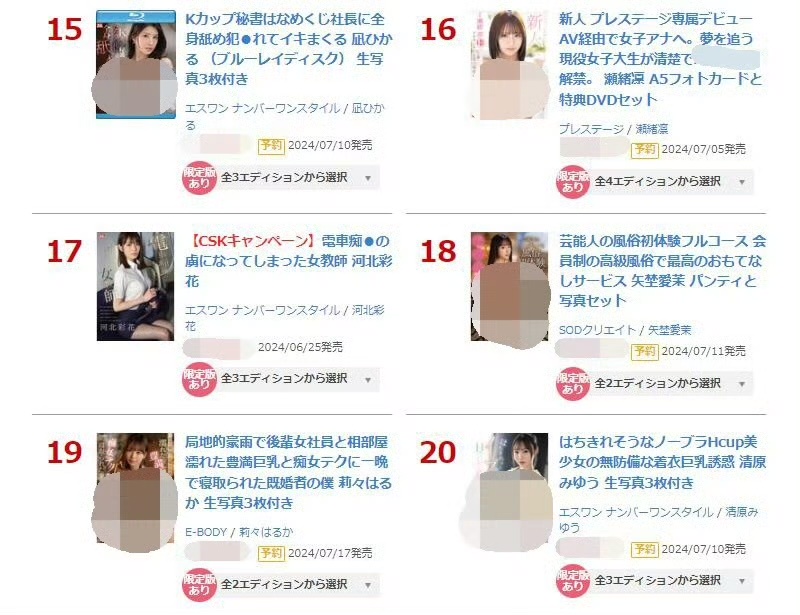
Task: Click the 限定版あり badge on item 19
Action: click(x=199, y=585)
